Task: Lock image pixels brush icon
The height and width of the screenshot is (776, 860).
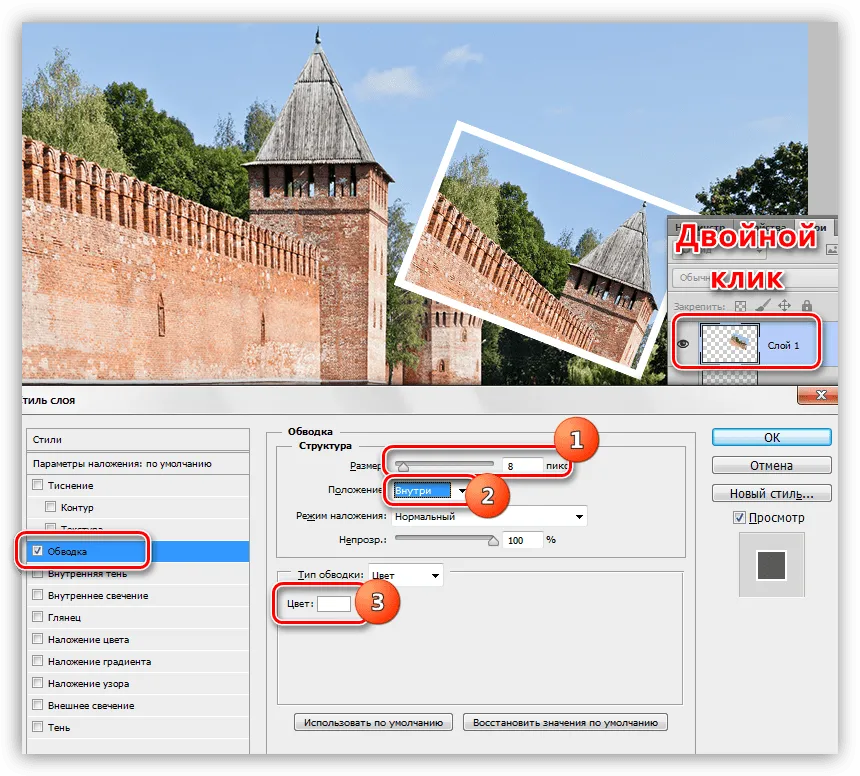Action: pos(763,305)
